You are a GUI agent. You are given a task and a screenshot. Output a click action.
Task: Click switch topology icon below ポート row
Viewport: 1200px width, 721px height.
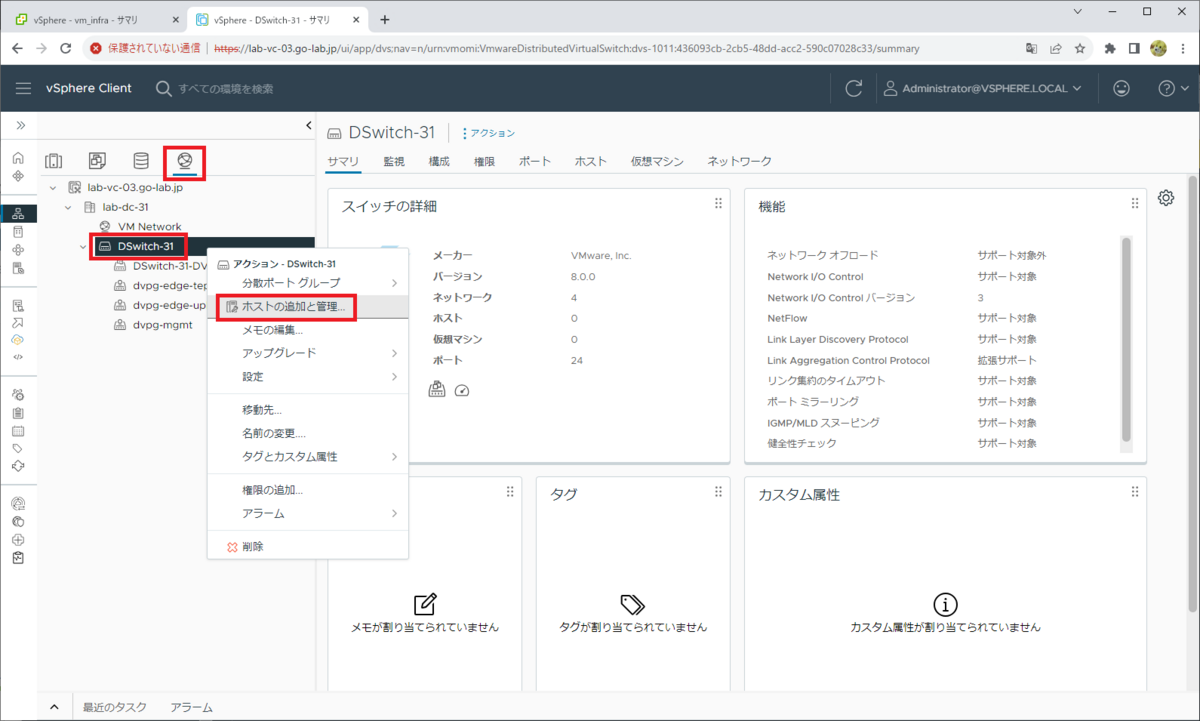point(437,390)
